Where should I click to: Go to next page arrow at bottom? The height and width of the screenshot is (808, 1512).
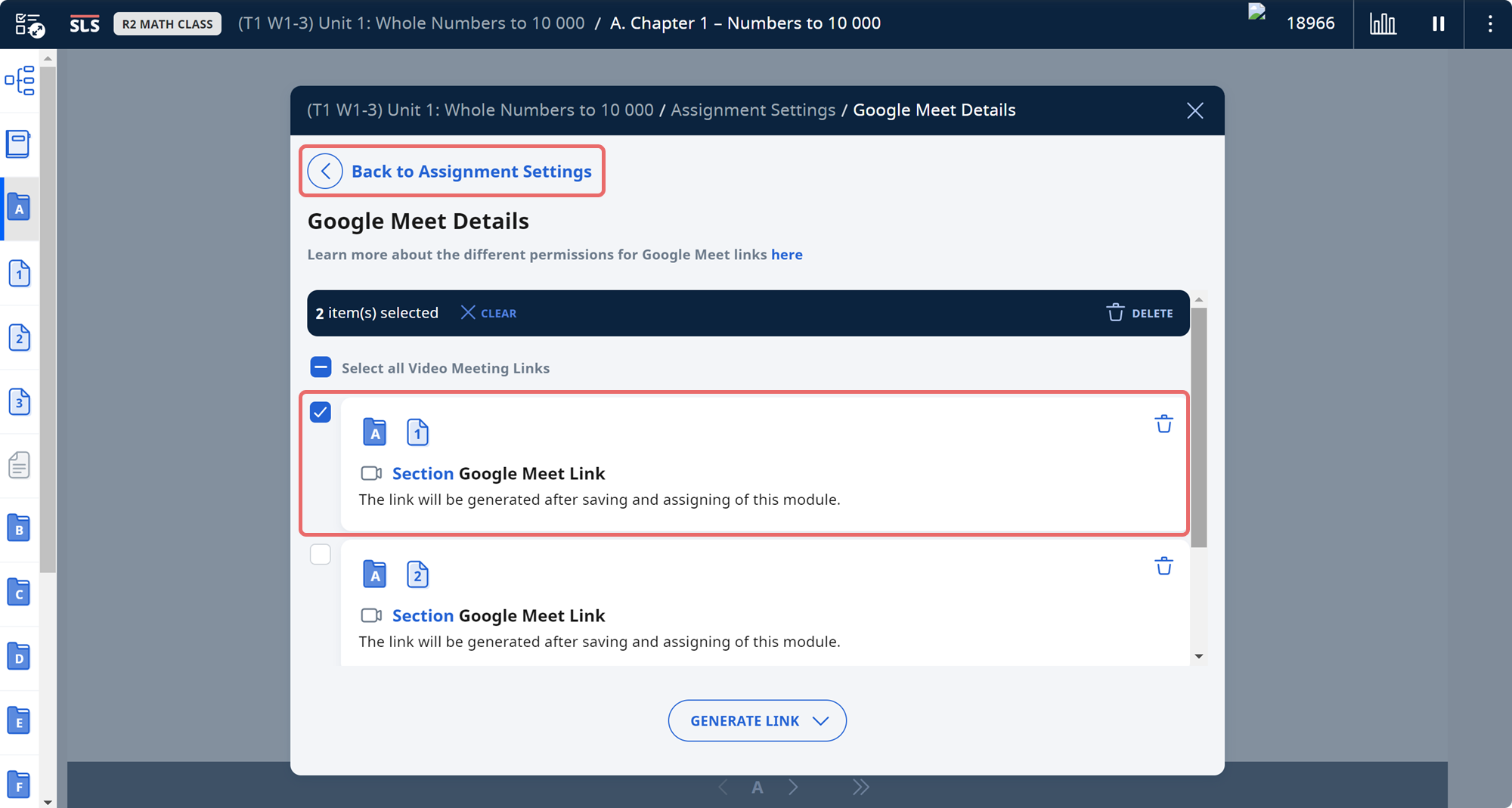point(793,787)
